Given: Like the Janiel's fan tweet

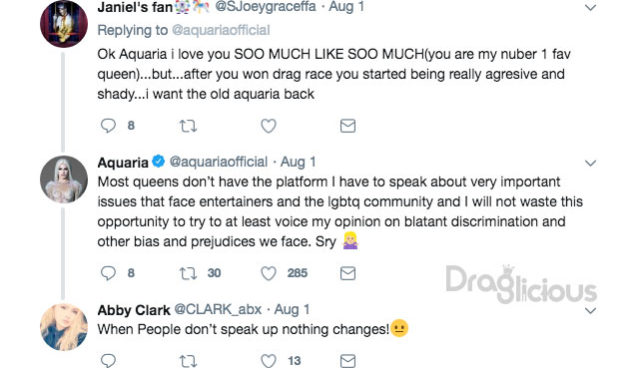Looking at the screenshot, I should [x=269, y=126].
